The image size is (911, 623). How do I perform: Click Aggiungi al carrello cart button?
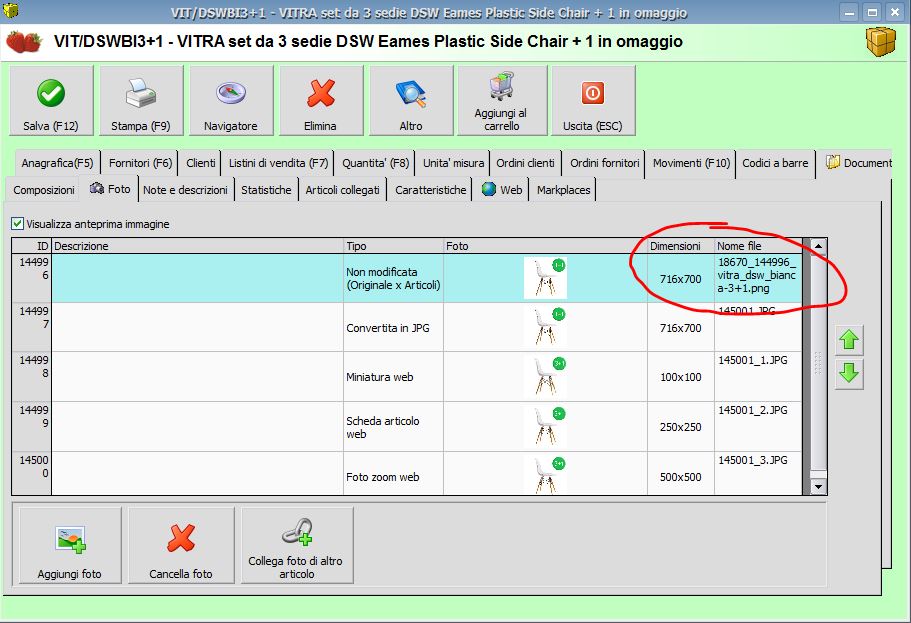(x=502, y=101)
